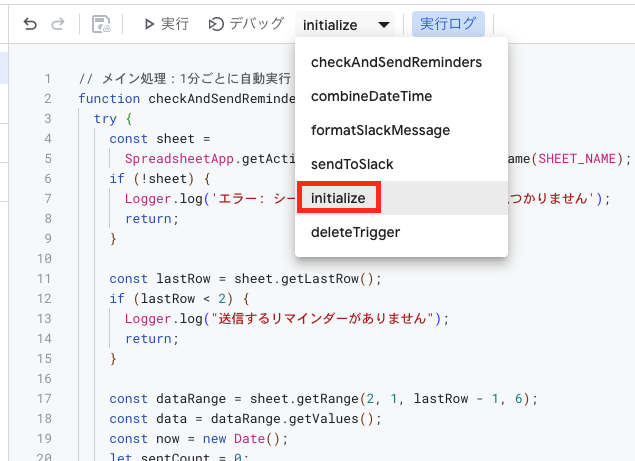Click 'lastRow' variable declaration on line 11
The width and height of the screenshot is (635, 461).
(183, 279)
